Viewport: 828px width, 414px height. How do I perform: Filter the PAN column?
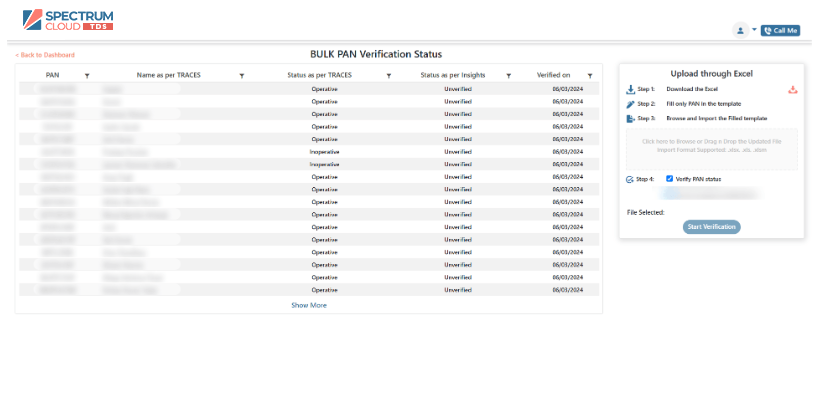[x=87, y=75]
